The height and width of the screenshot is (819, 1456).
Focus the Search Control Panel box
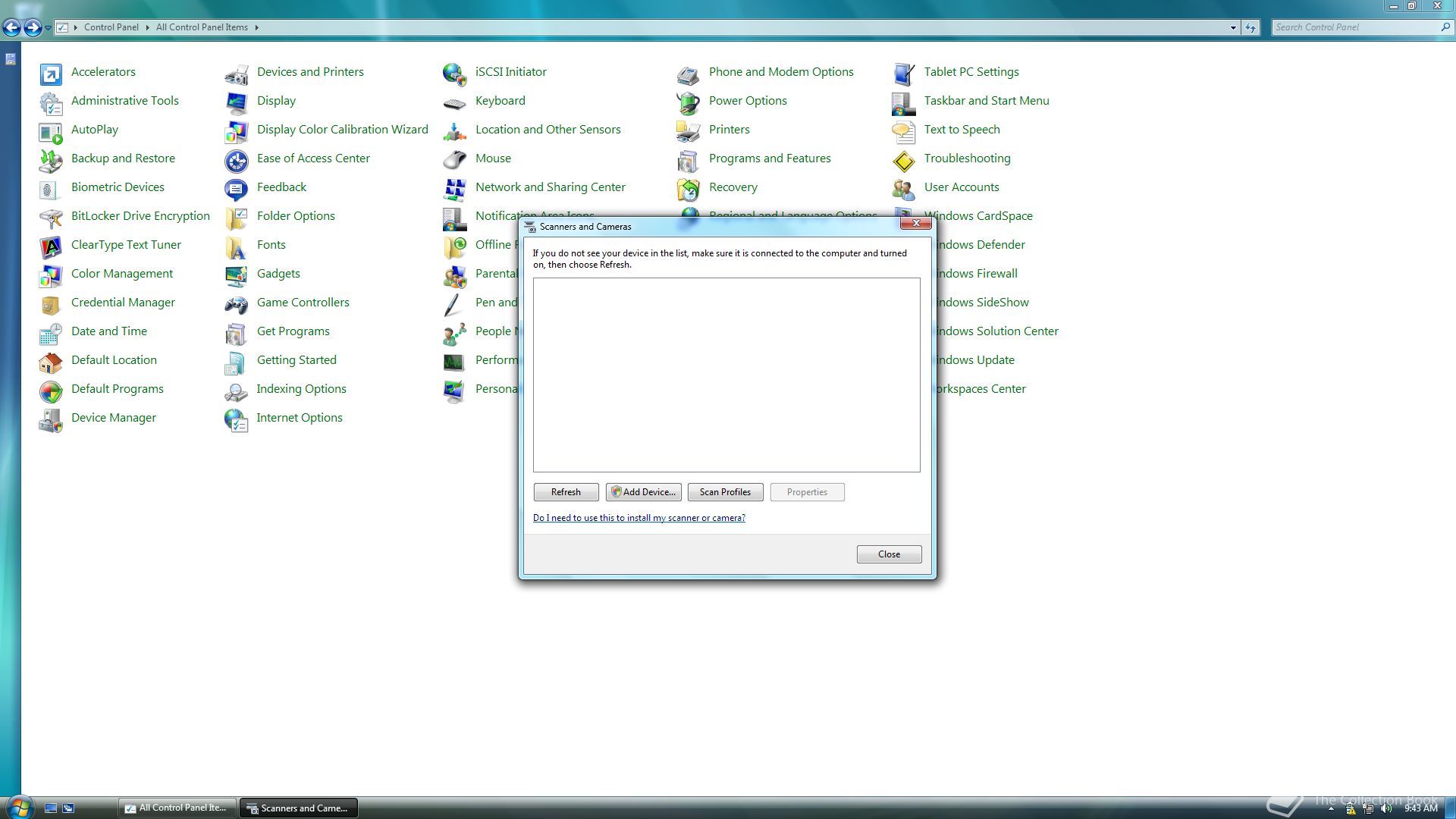coord(1355,27)
